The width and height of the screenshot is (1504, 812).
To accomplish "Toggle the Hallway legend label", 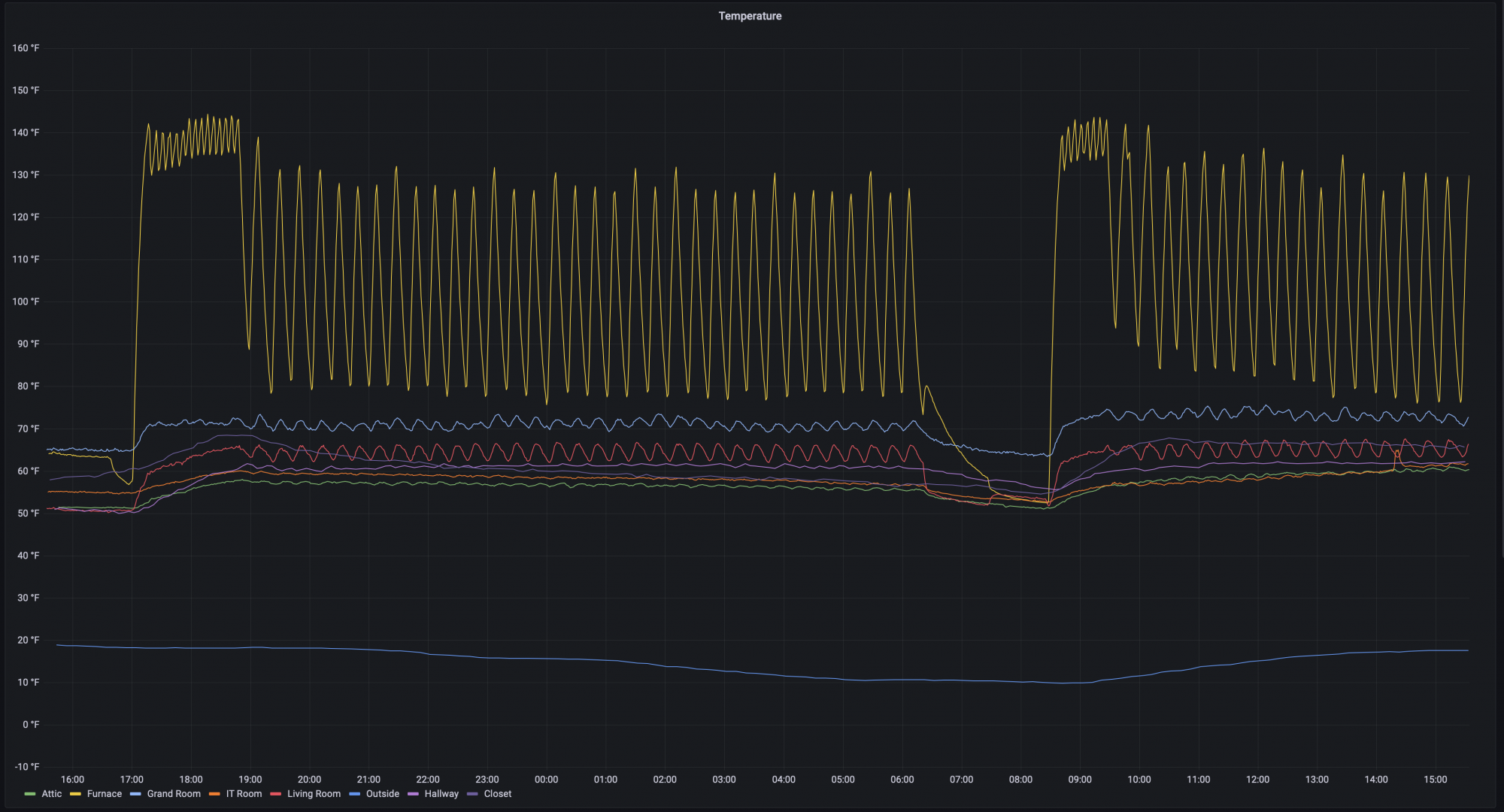I will click(441, 794).
